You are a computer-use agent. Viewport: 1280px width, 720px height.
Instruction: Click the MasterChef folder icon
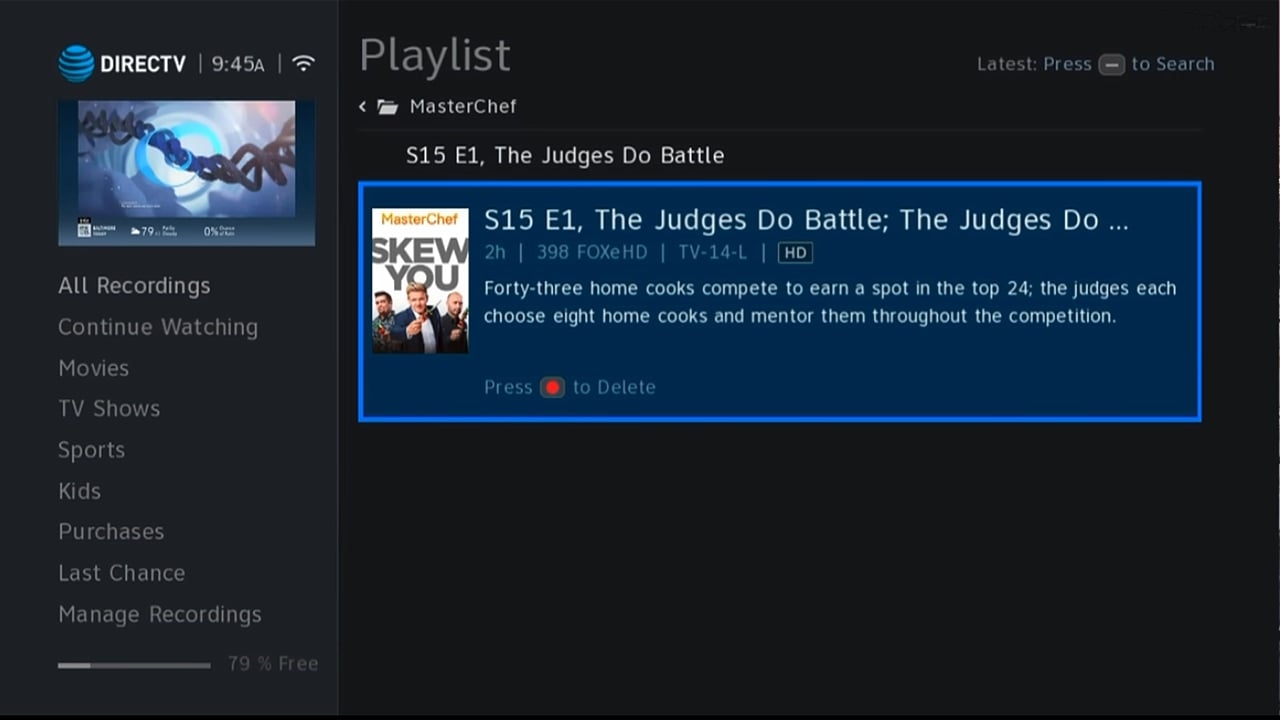[388, 106]
